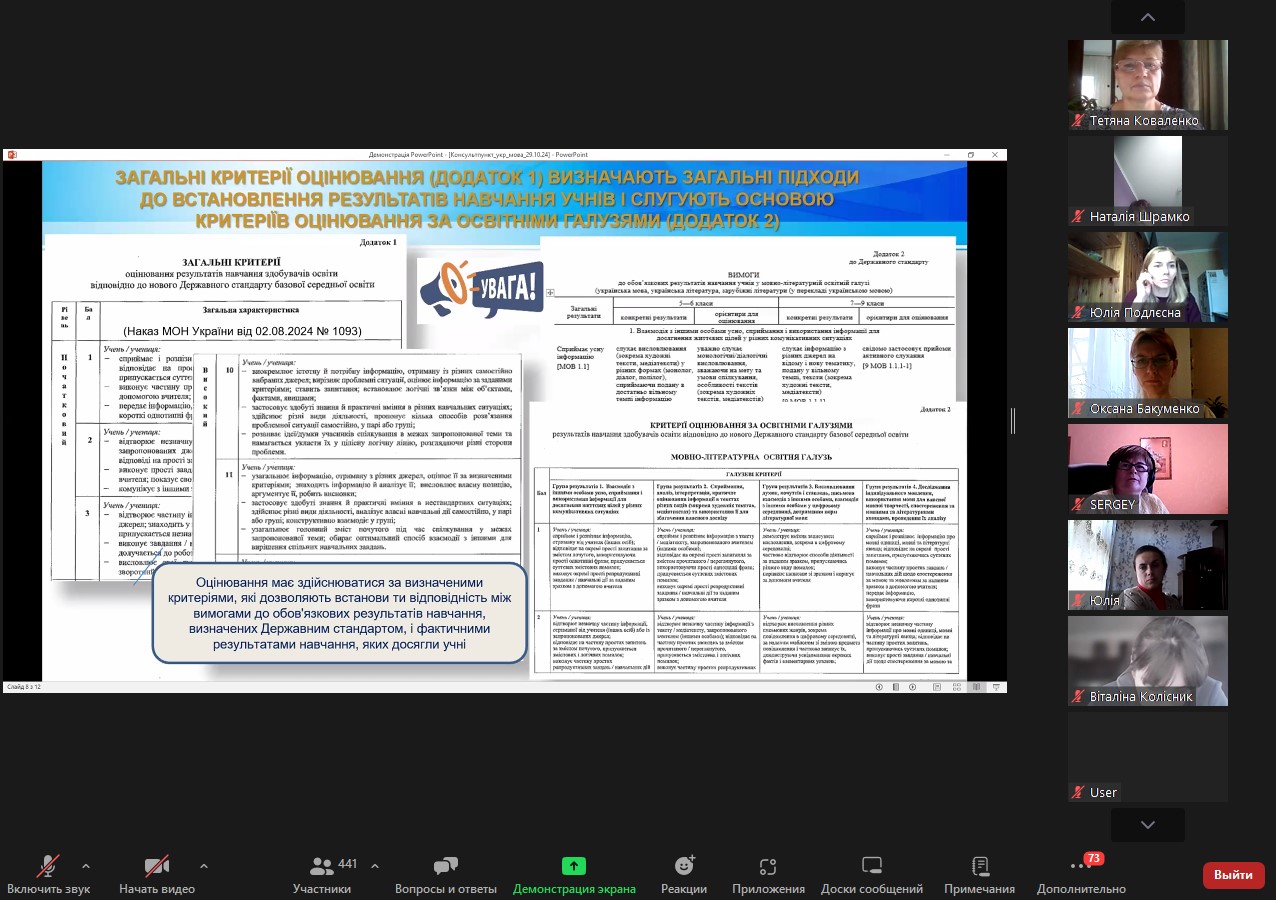Open the Реакции reactions menu

684,875
